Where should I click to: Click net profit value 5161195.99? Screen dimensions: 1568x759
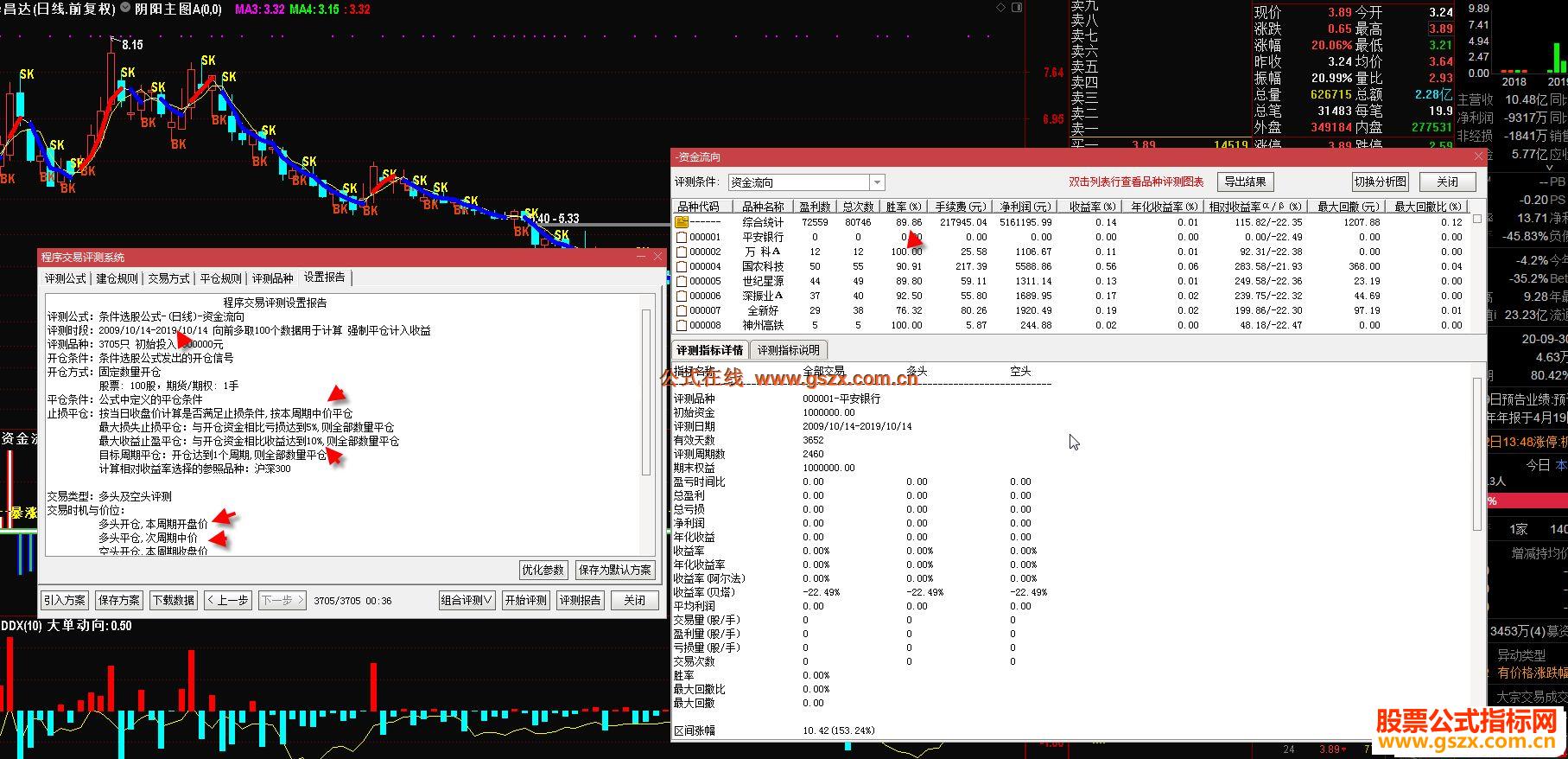point(1025,222)
